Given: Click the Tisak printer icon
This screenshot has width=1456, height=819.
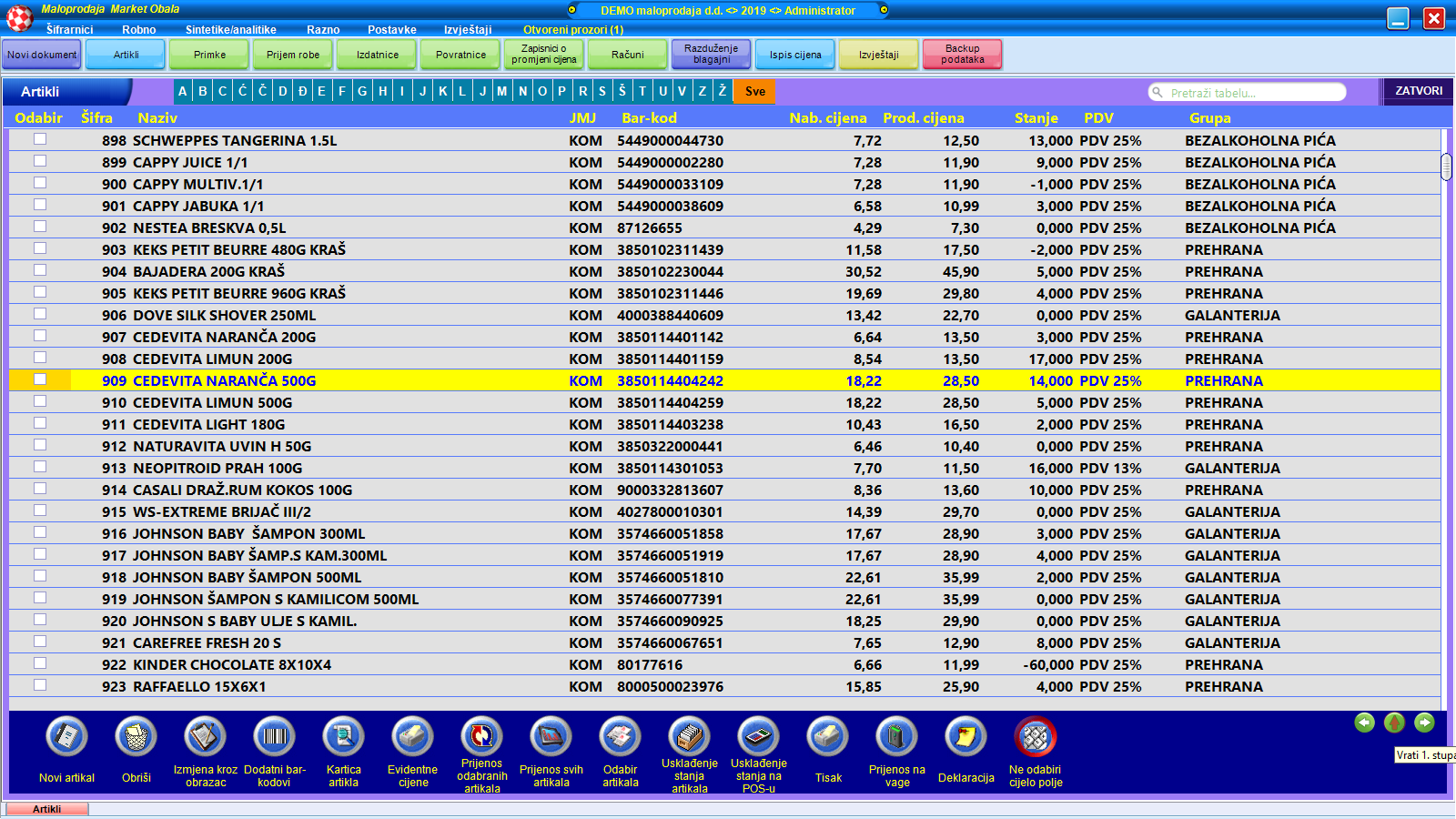Looking at the screenshot, I should (828, 737).
